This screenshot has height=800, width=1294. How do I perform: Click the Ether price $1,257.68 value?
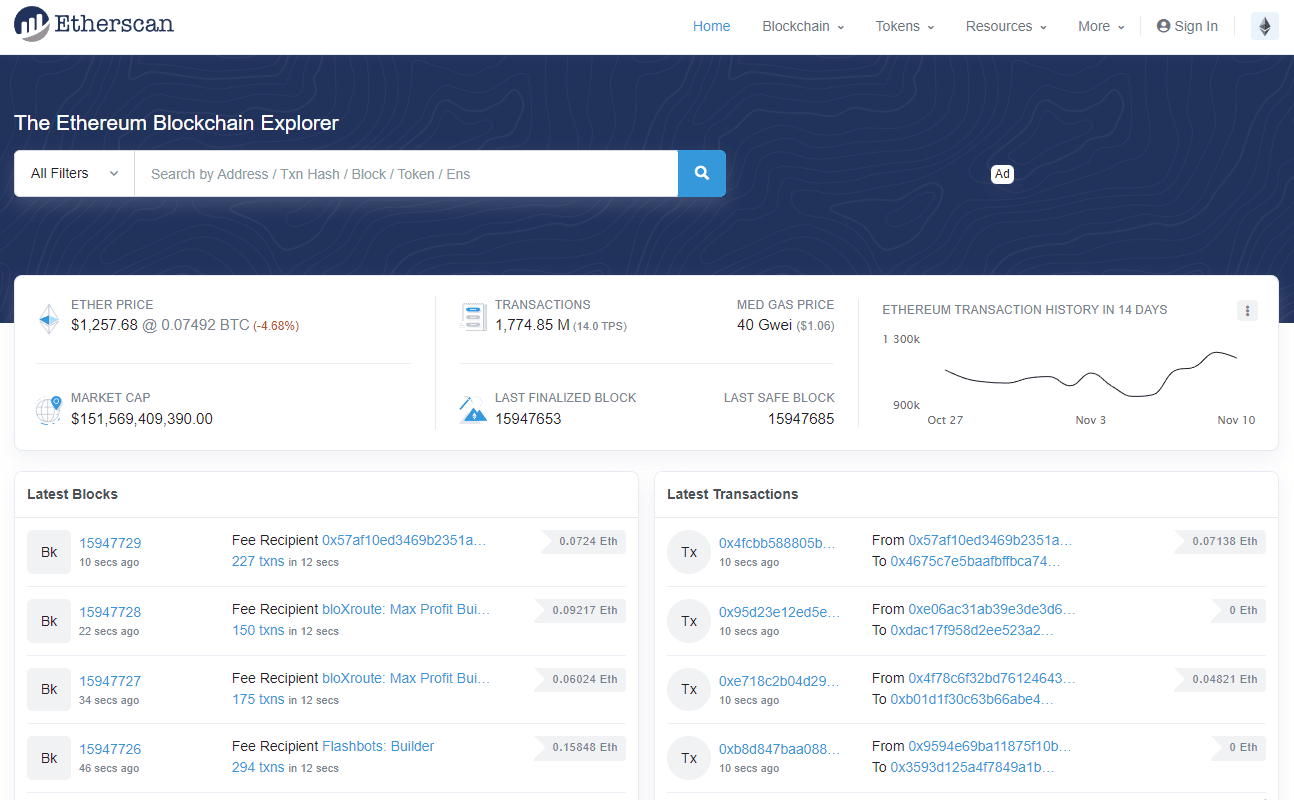[104, 325]
